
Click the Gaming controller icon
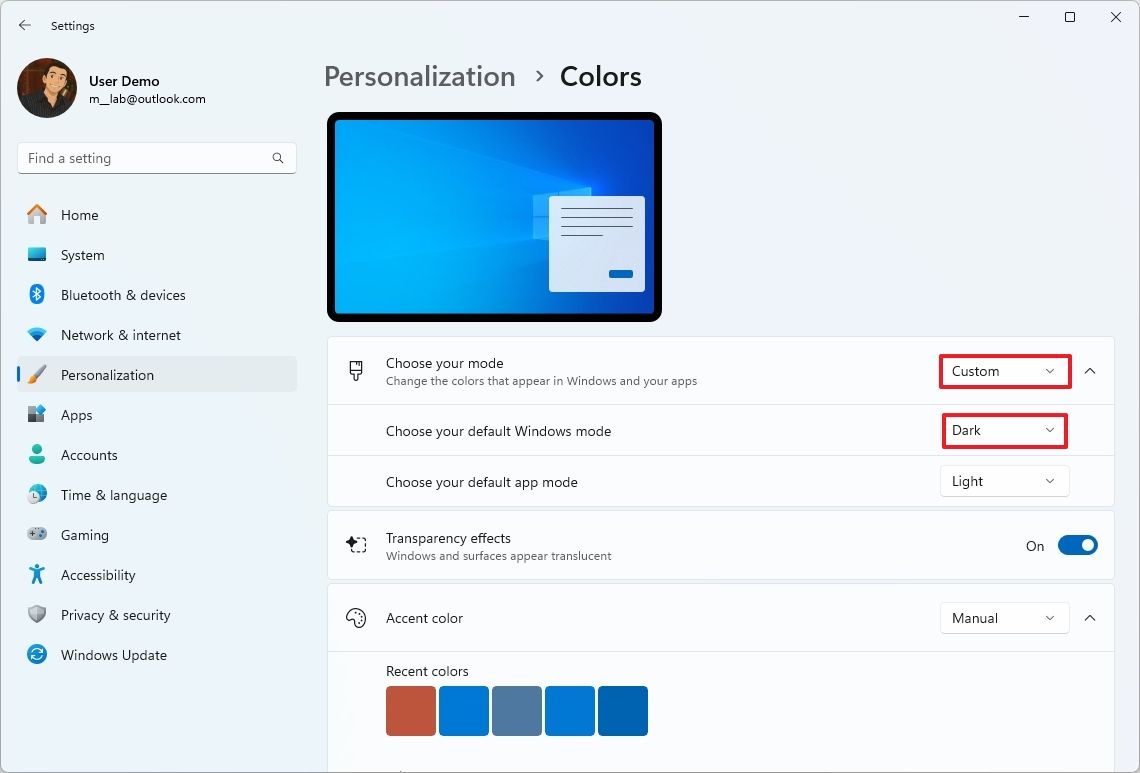(x=37, y=535)
